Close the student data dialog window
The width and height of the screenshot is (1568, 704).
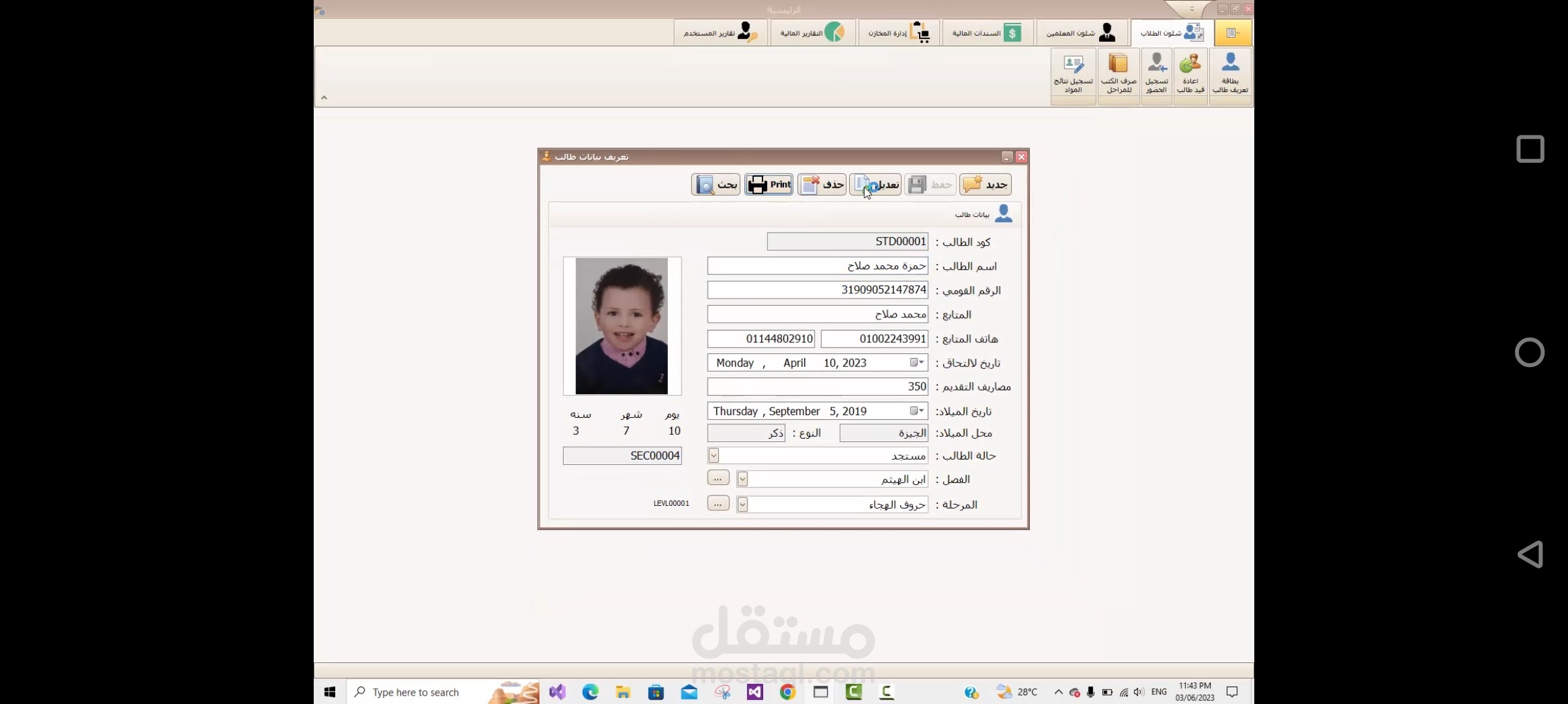(x=1021, y=157)
